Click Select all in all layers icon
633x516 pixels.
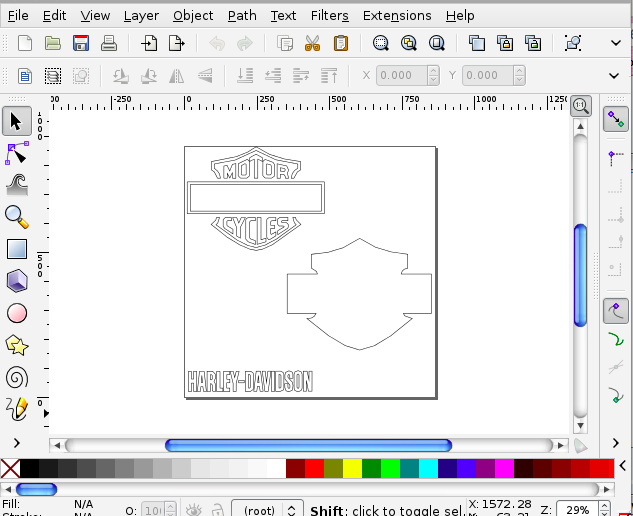point(53,76)
